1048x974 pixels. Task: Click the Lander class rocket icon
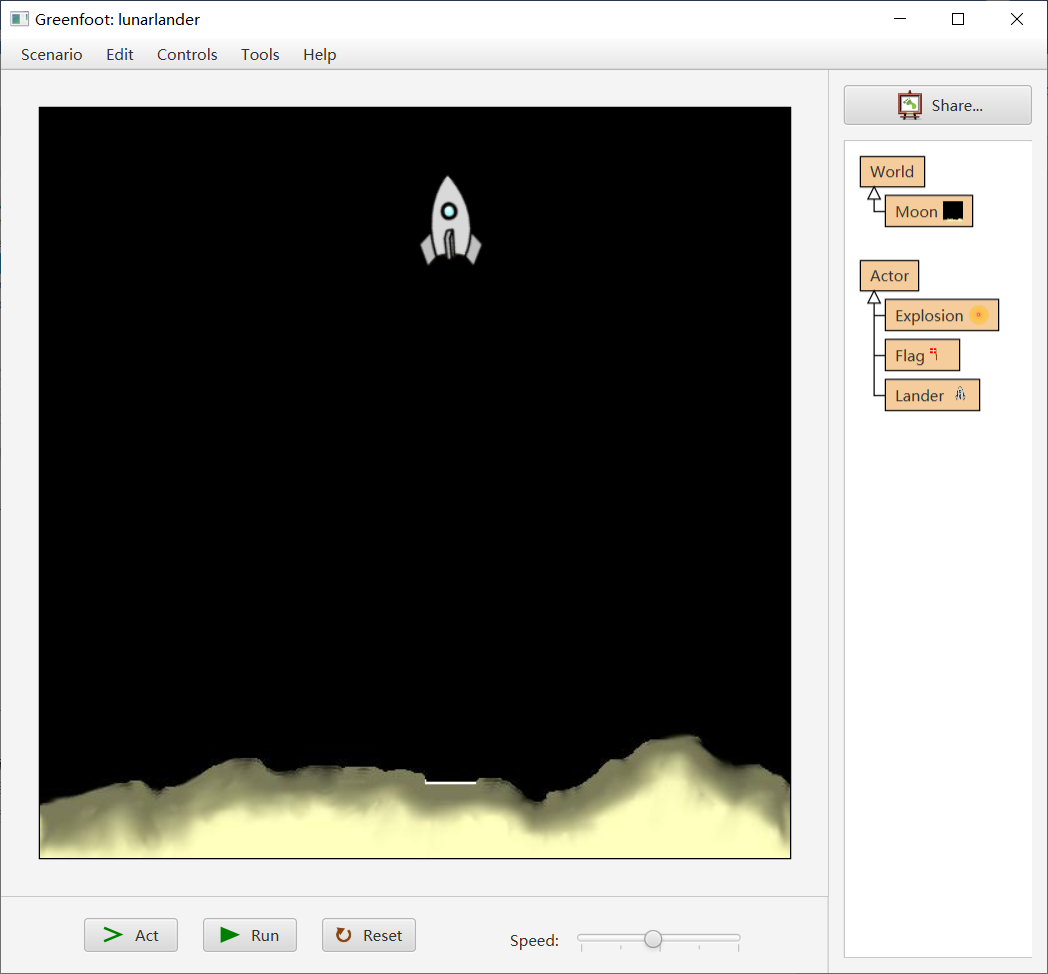pos(960,395)
